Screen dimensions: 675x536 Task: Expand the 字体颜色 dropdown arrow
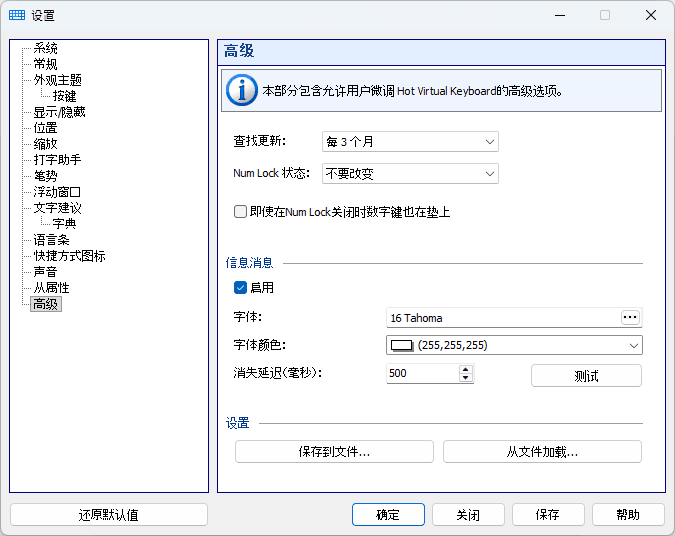click(x=633, y=345)
